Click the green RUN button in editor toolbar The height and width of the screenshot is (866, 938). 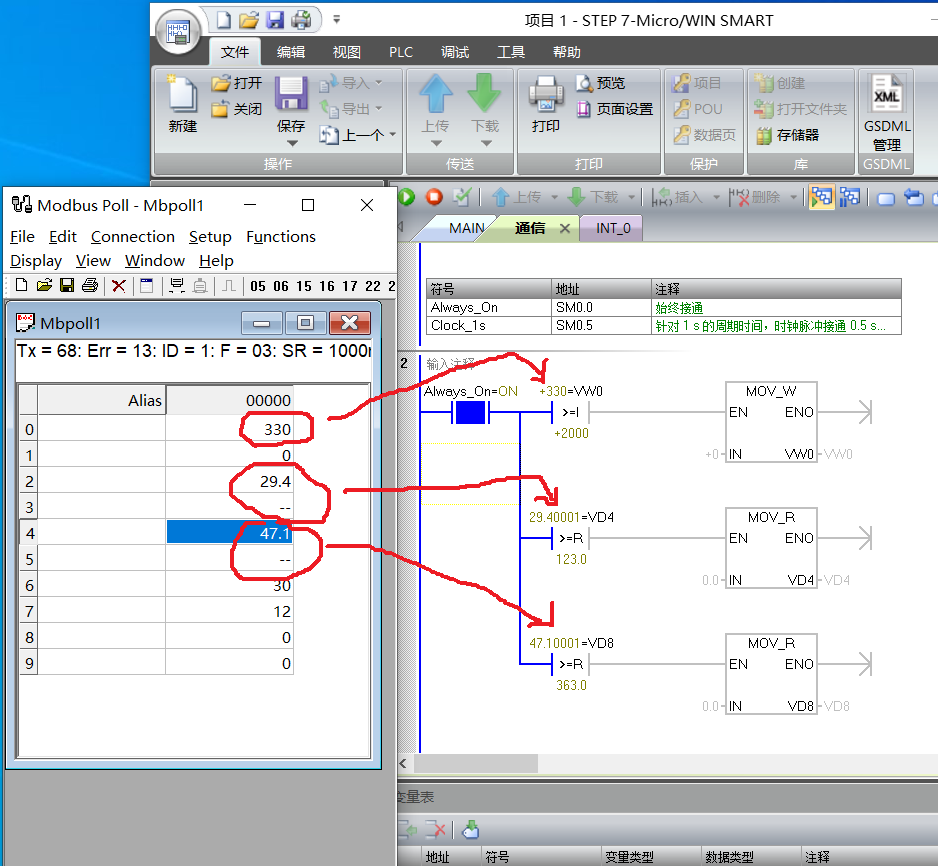point(407,197)
